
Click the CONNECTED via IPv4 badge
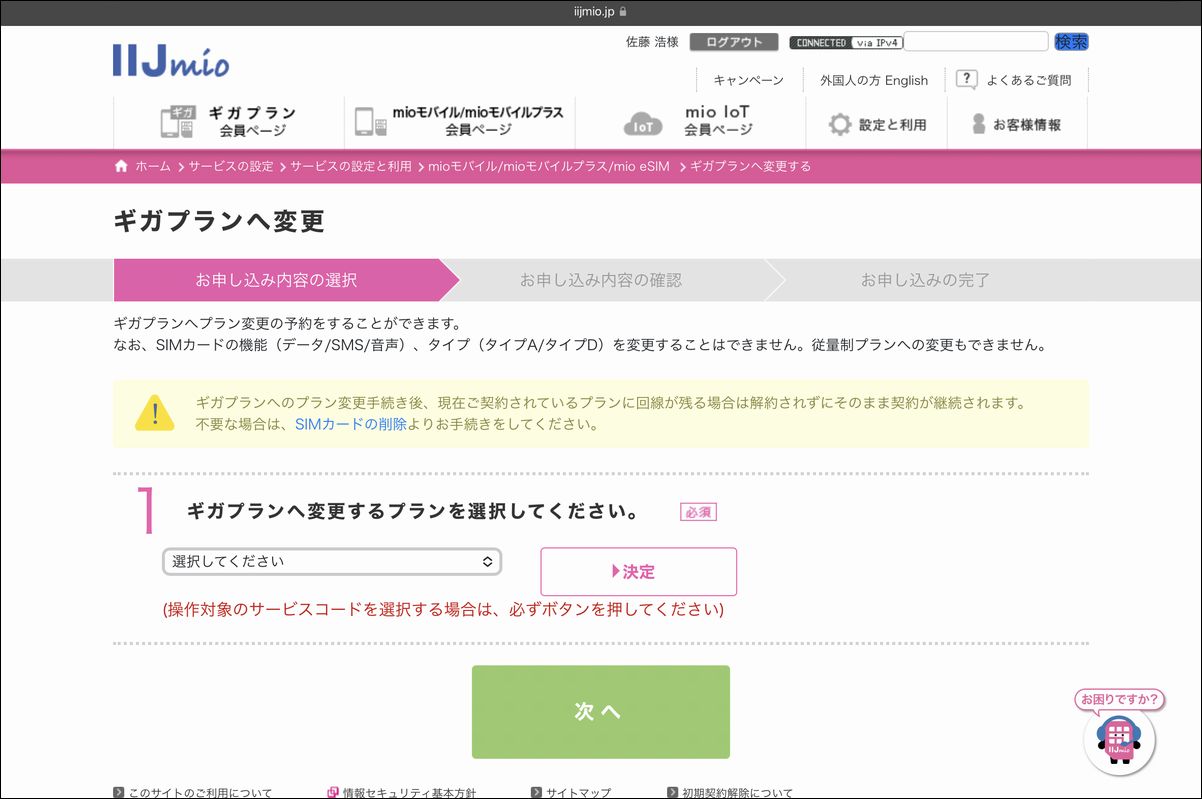[846, 43]
